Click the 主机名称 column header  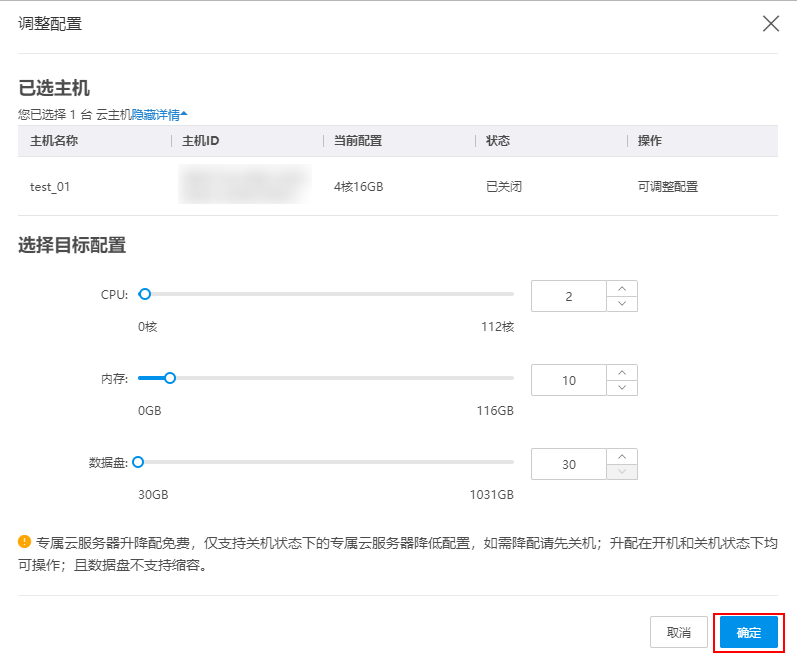pos(54,141)
